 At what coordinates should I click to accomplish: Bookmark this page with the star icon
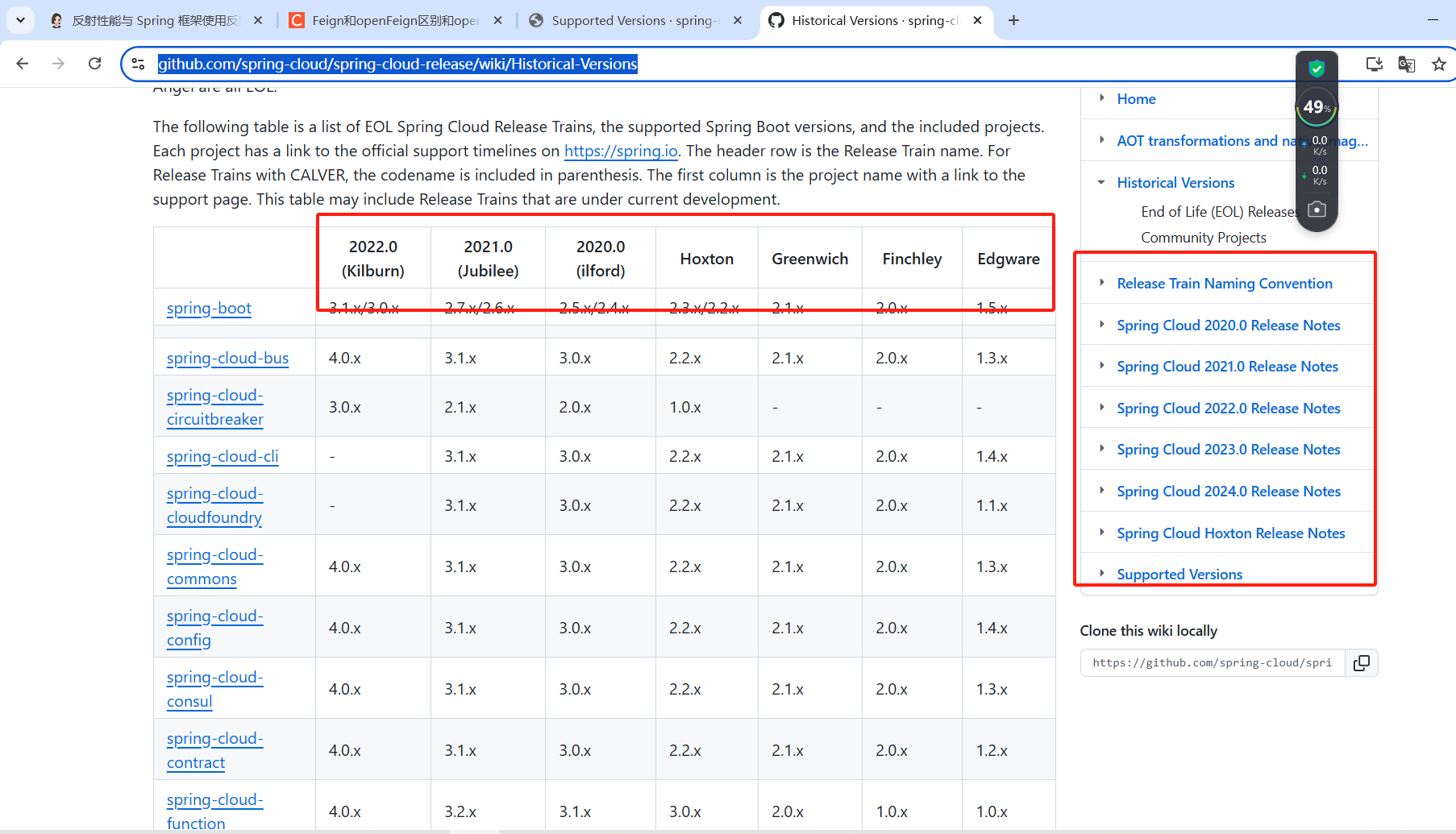click(1439, 64)
